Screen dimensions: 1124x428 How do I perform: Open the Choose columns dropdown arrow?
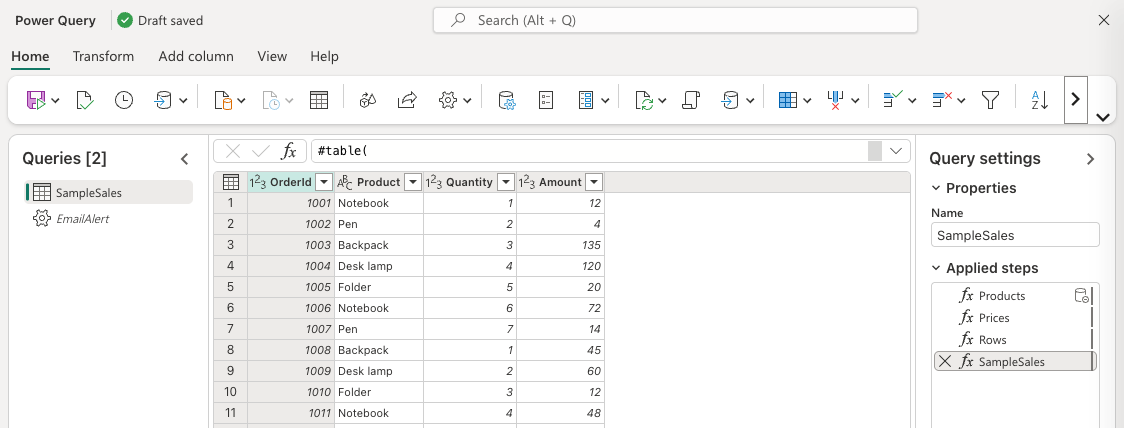click(x=807, y=101)
